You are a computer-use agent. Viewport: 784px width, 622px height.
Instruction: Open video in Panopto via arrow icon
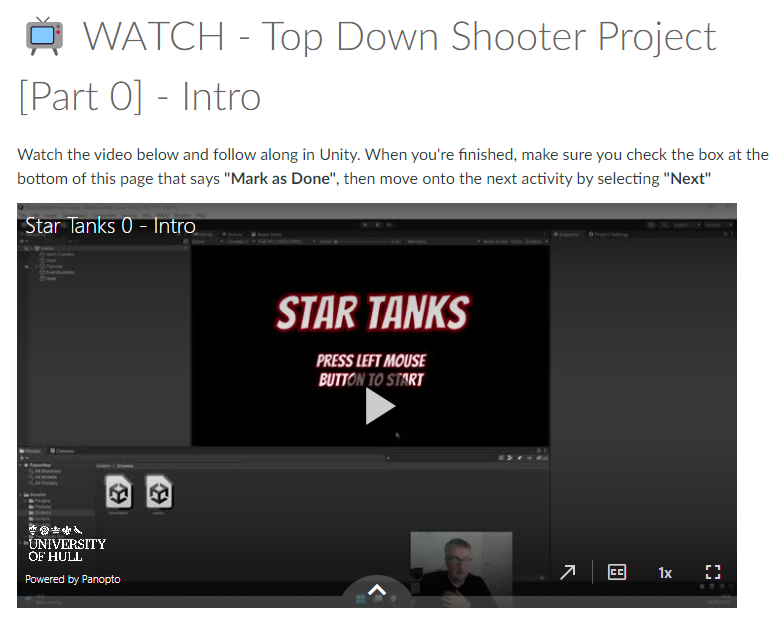567,572
